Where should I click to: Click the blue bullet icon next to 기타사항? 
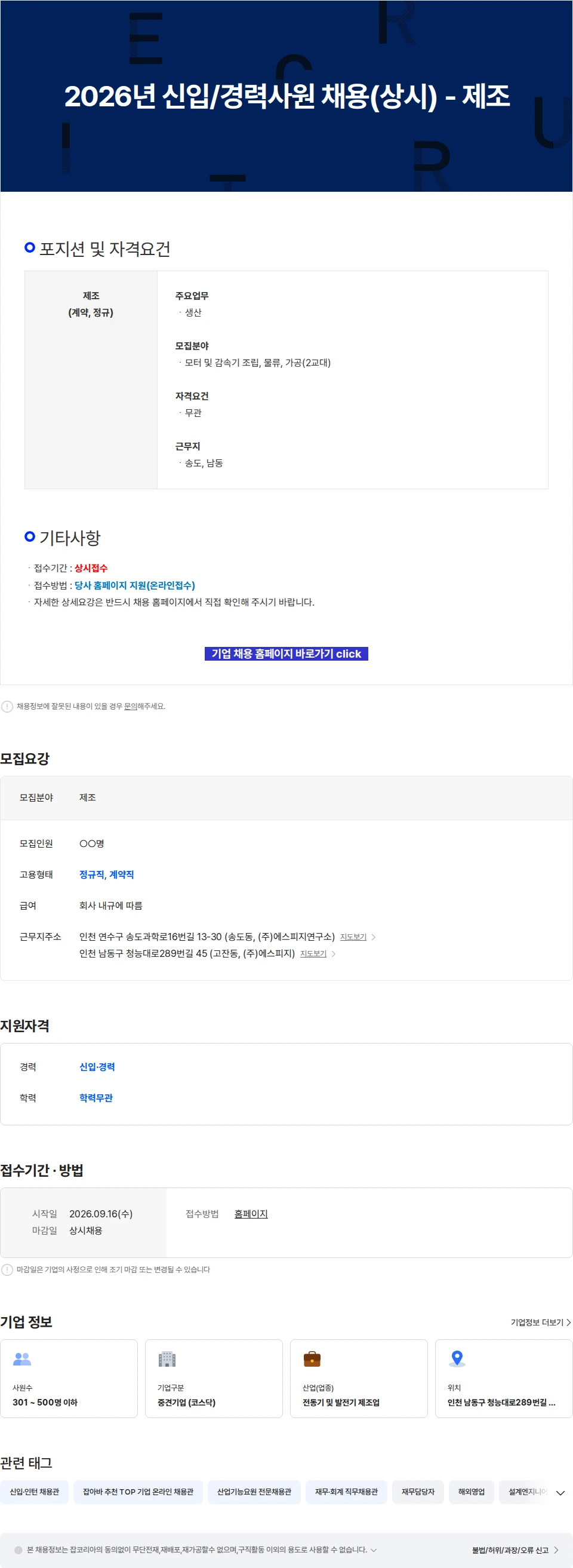[x=30, y=537]
